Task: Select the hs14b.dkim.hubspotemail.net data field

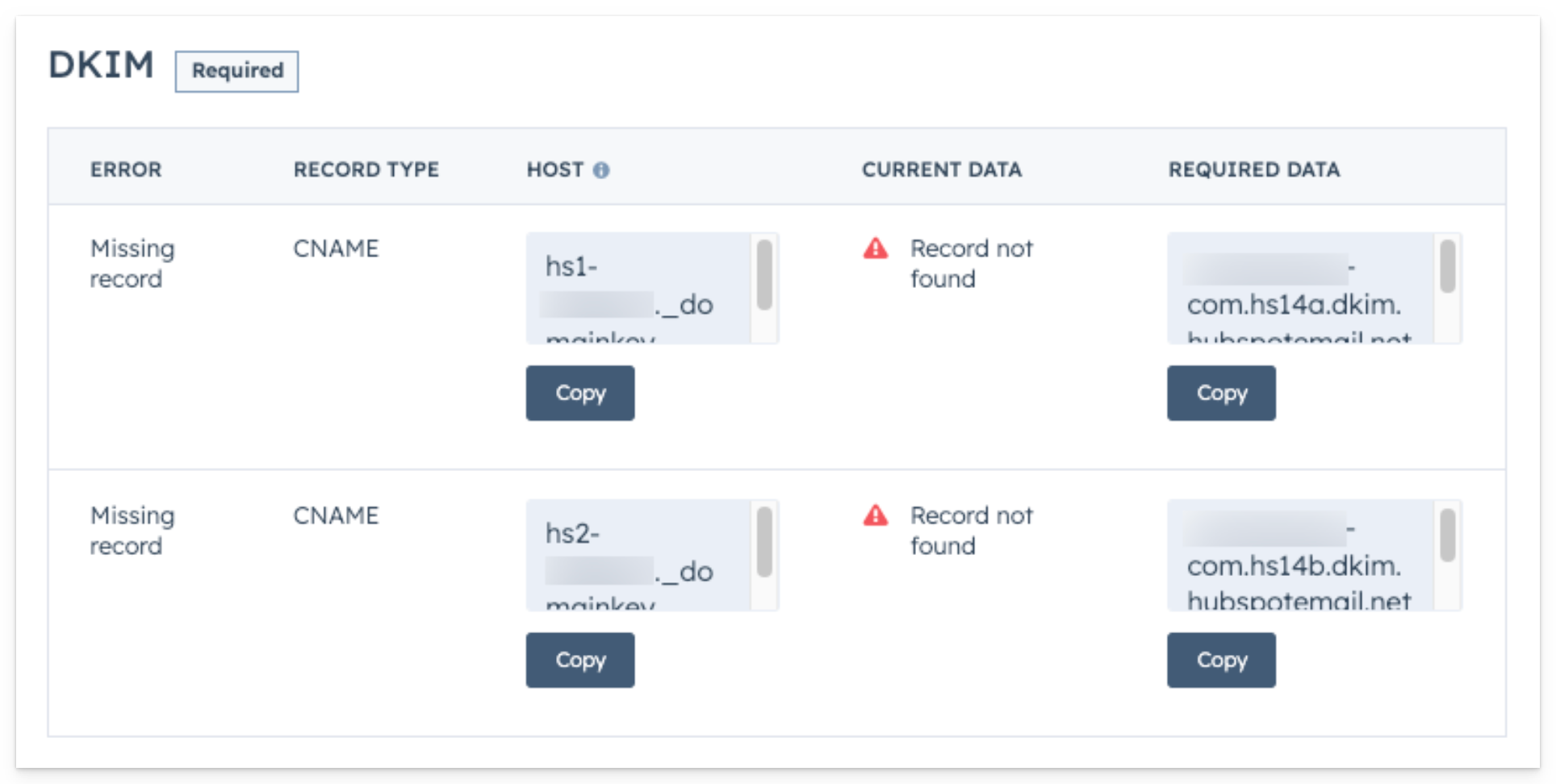Action: pyautogui.click(x=1299, y=555)
